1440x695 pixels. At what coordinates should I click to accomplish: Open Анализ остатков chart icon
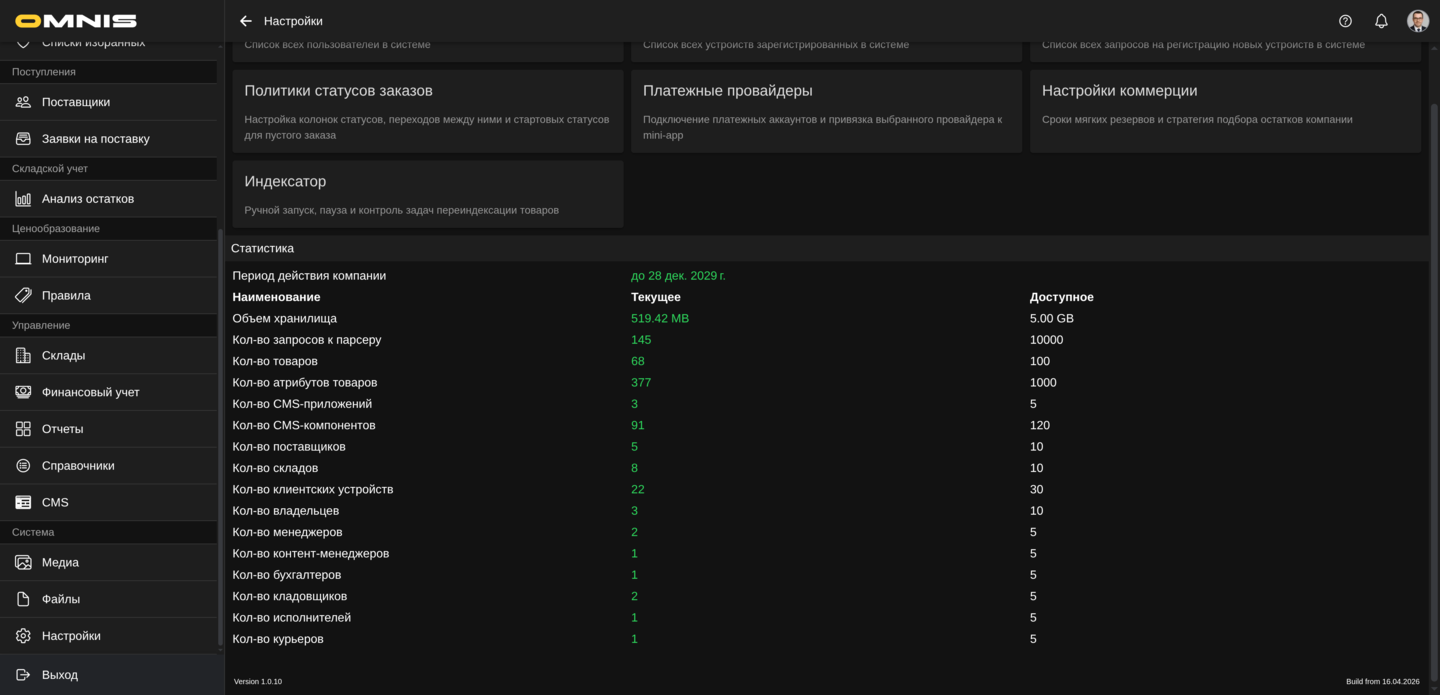[x=23, y=199]
